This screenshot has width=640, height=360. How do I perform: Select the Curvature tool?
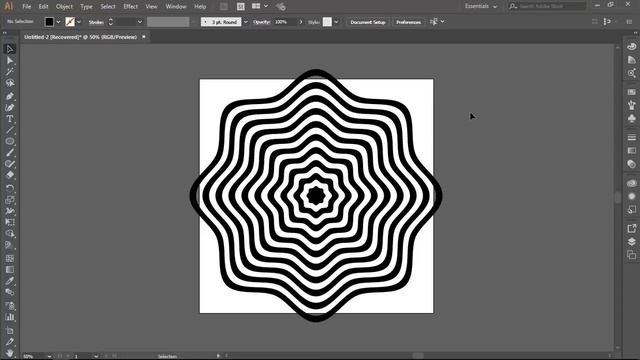coord(10,108)
